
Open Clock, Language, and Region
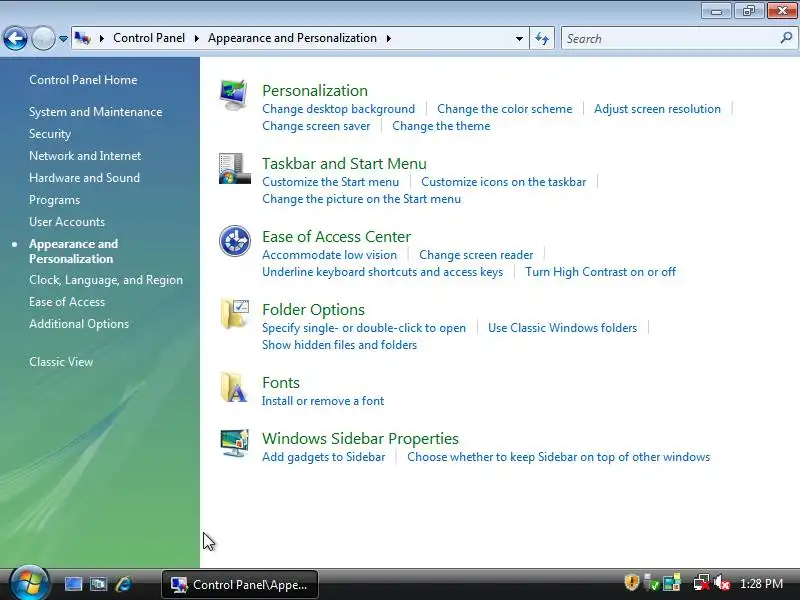[106, 280]
